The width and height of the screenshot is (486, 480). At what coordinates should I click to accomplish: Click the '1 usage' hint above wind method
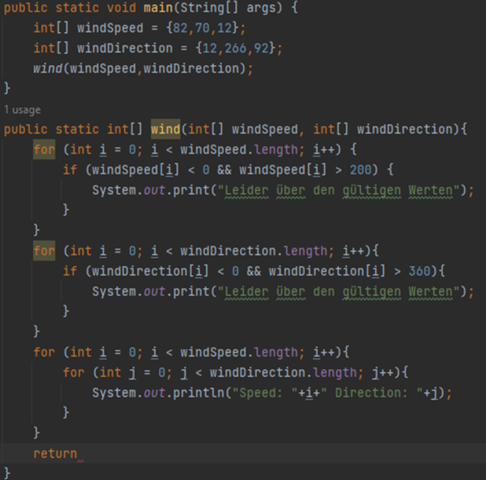pyautogui.click(x=22, y=110)
